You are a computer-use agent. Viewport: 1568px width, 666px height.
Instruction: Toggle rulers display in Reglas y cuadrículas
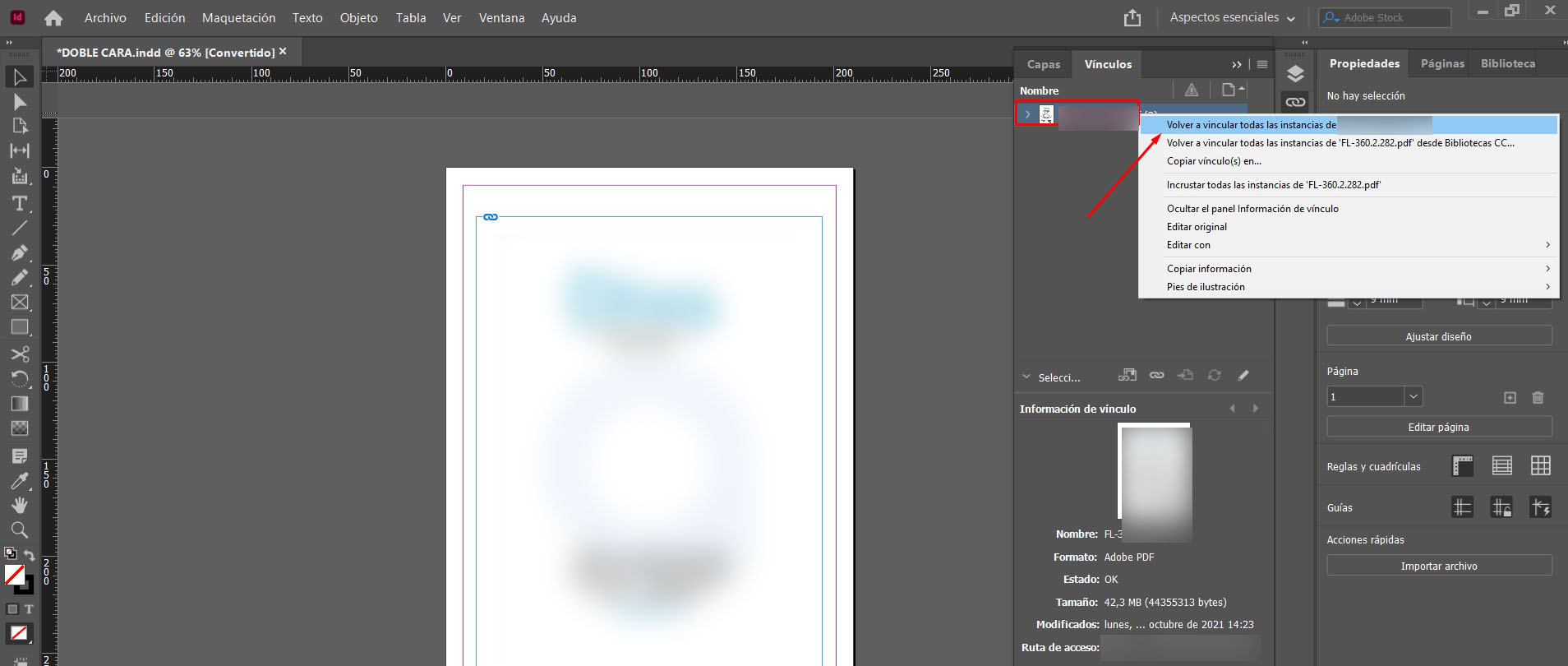tap(1463, 466)
